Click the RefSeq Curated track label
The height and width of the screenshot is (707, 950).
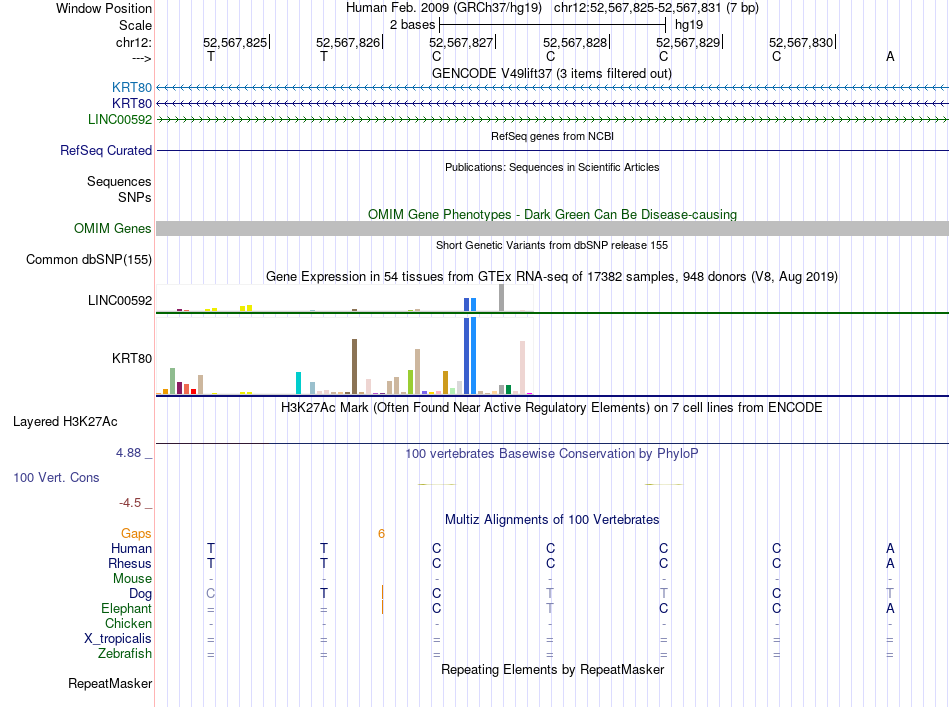pyautogui.click(x=105, y=150)
